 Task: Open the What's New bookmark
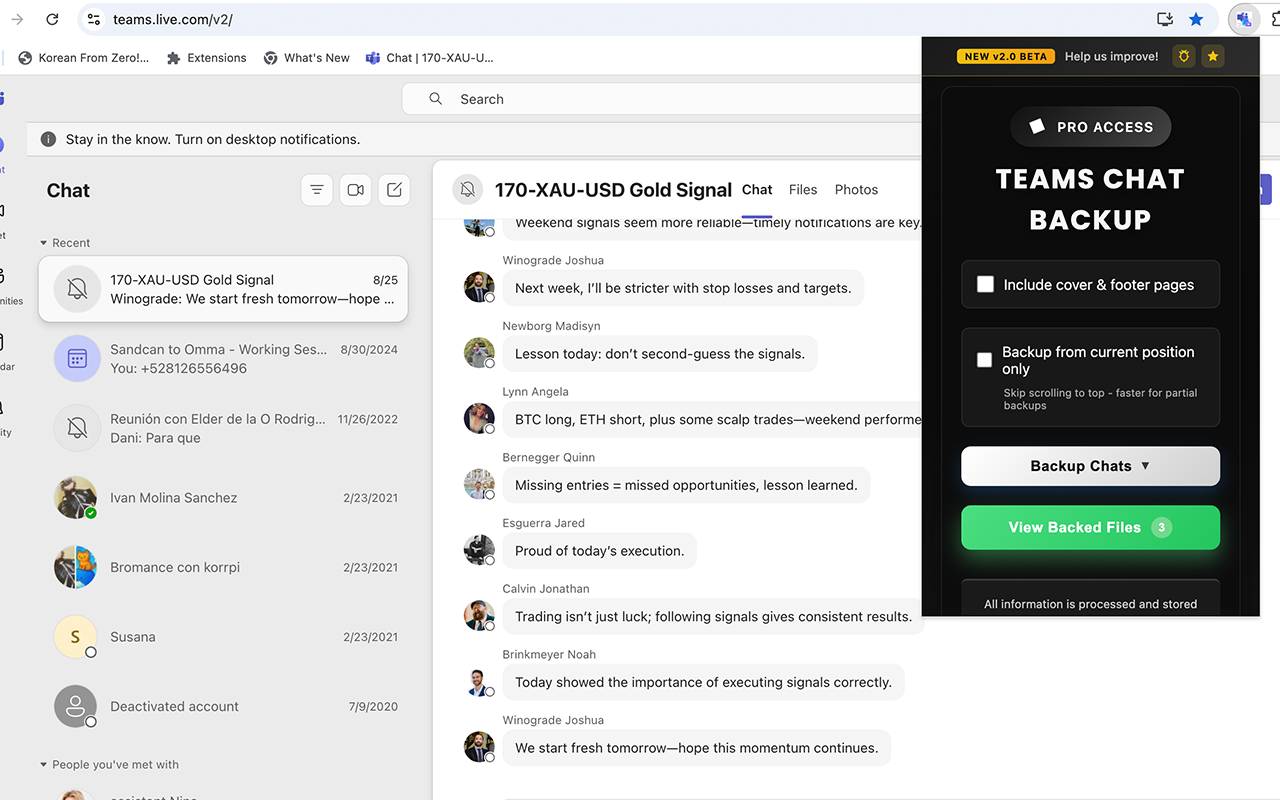tap(306, 58)
